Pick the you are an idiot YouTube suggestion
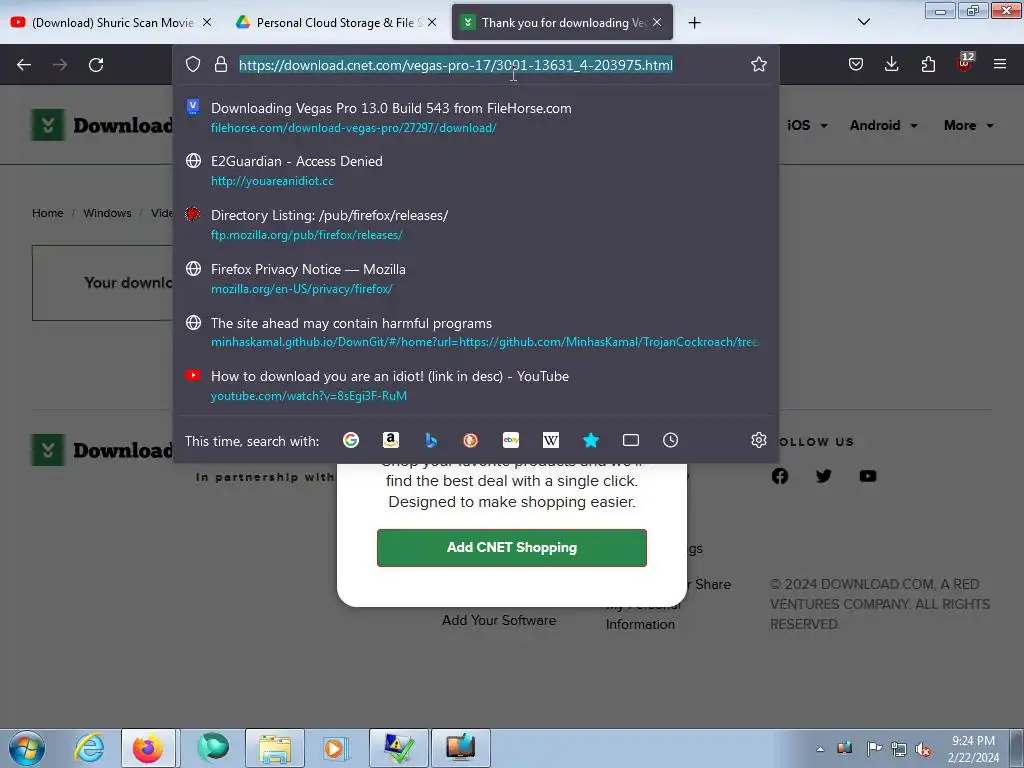Screen dimensions: 1024x768 [x=477, y=385]
